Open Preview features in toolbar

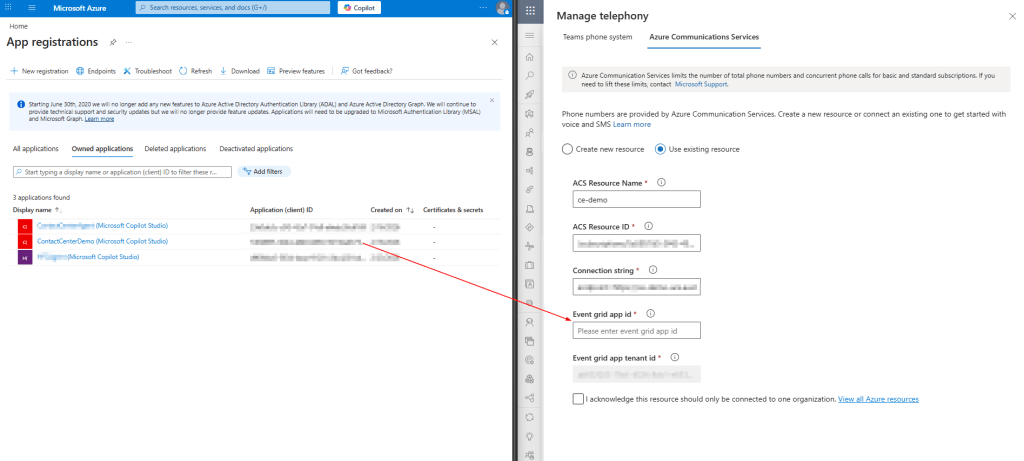(272, 71)
